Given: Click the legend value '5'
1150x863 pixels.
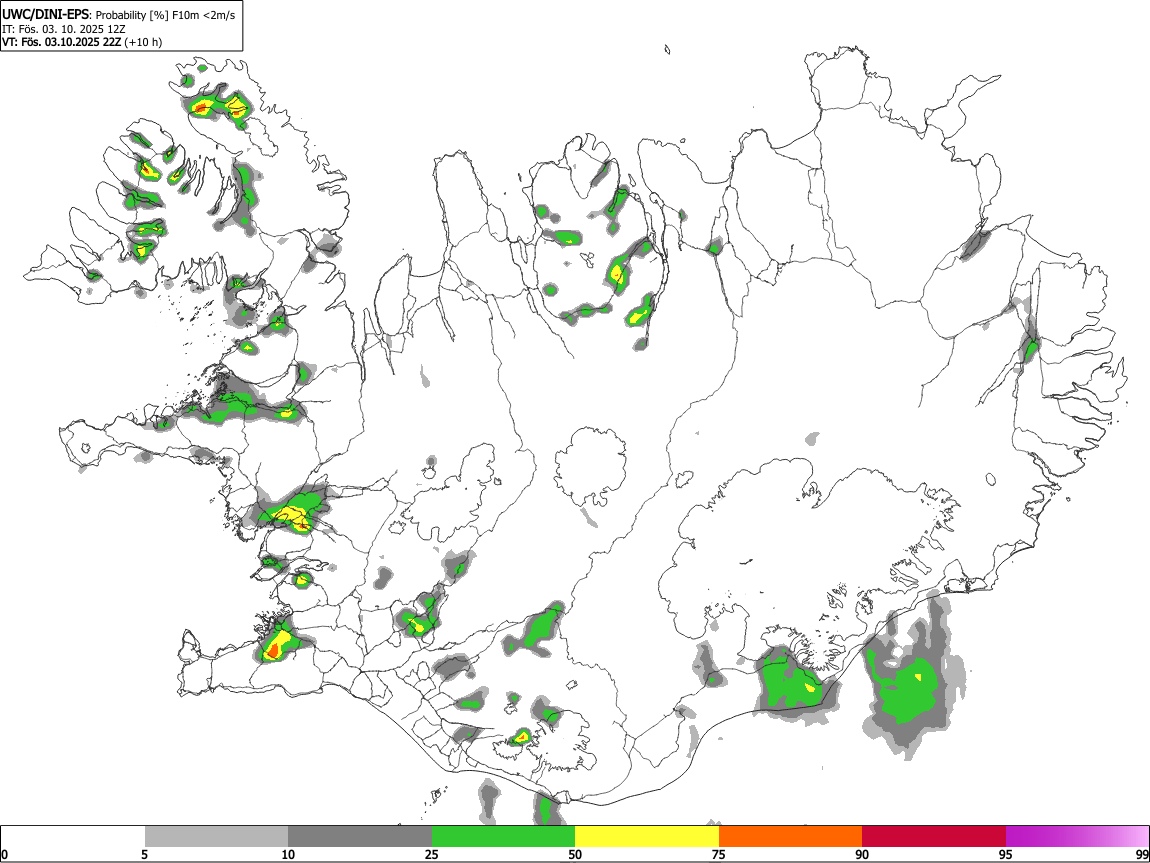Looking at the screenshot, I should (x=144, y=854).
